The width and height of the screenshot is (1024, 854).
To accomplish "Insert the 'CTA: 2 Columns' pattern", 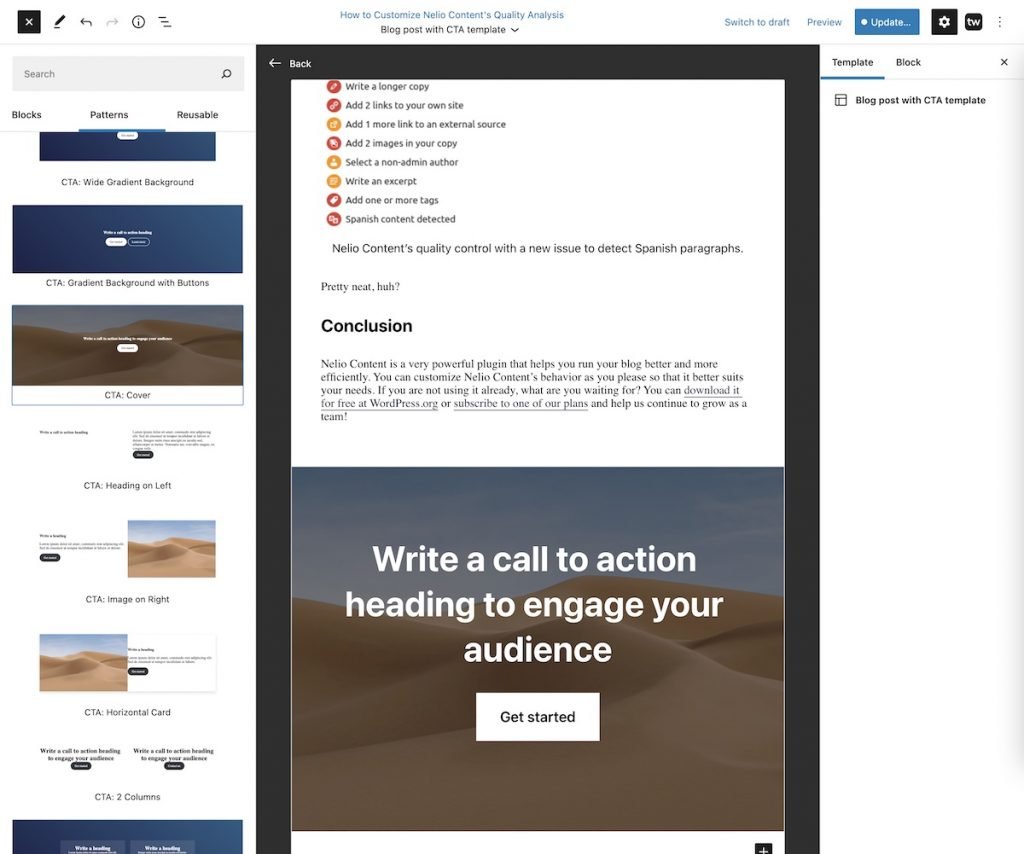I will click(127, 772).
